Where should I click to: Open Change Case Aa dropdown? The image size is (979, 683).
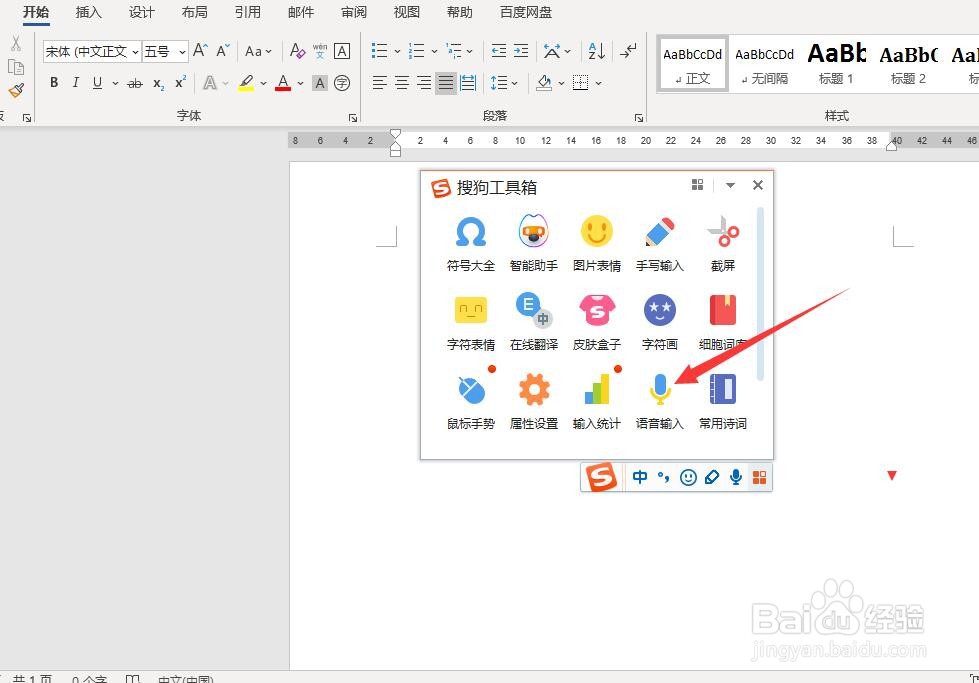258,51
